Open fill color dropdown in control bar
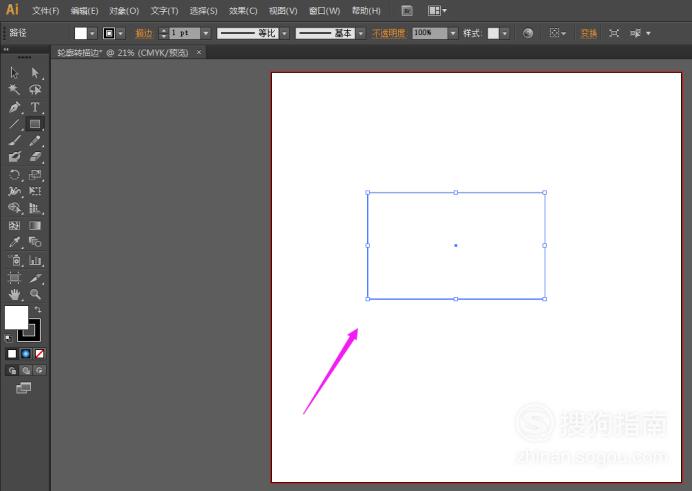The image size is (692, 491). click(92, 33)
